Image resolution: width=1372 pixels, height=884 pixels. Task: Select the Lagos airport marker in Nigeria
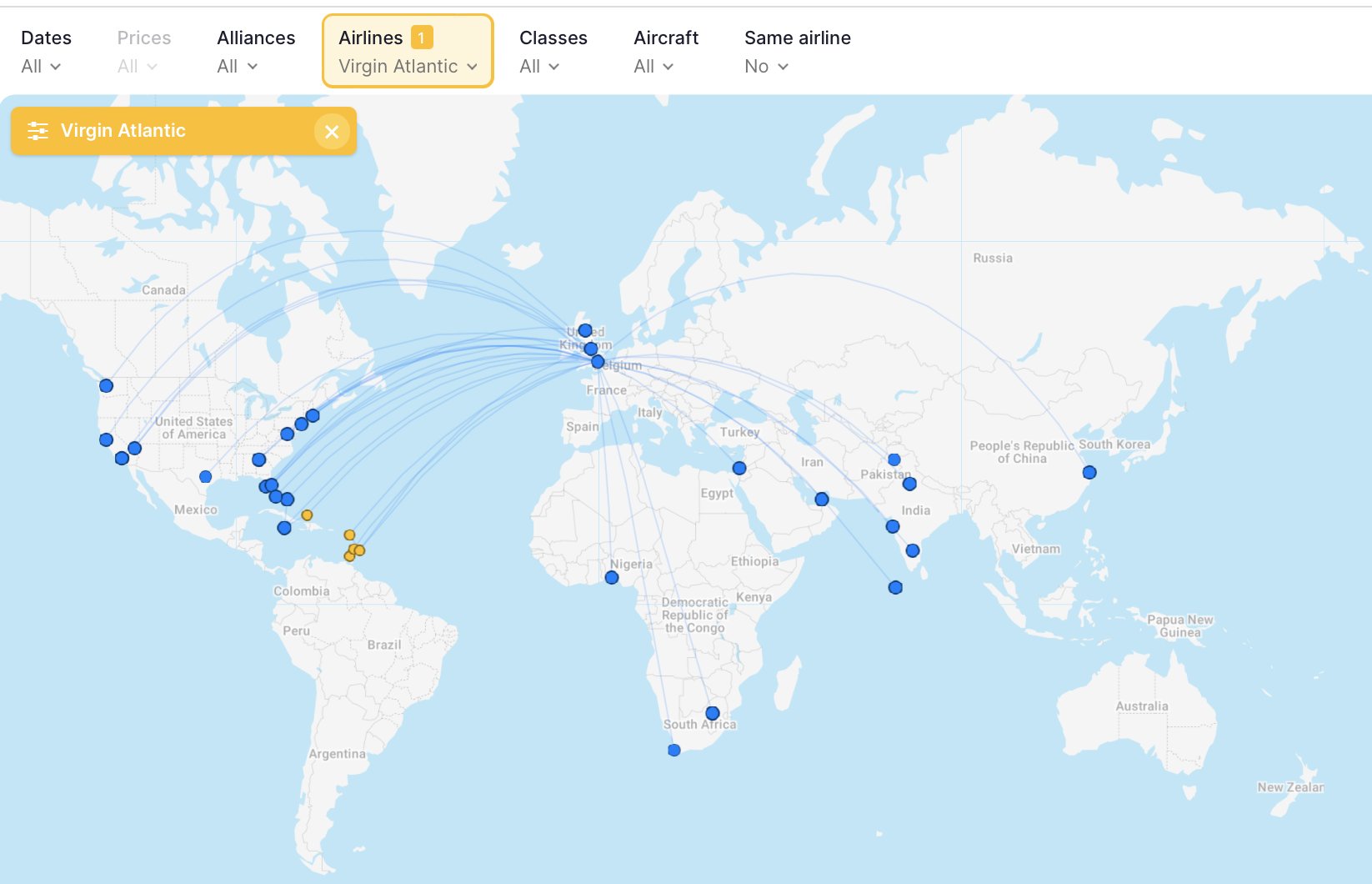click(x=612, y=577)
